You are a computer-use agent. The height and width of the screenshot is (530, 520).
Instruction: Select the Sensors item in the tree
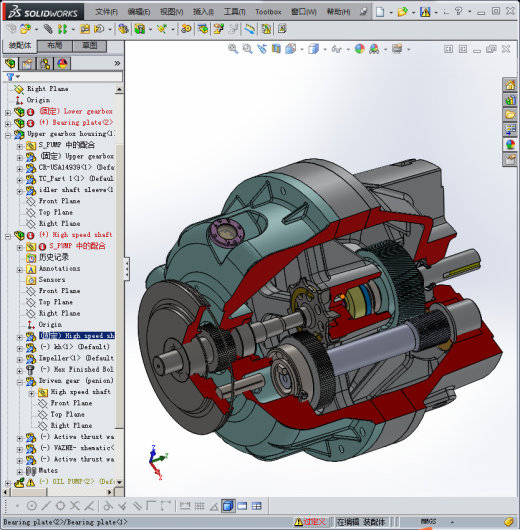coord(52,280)
